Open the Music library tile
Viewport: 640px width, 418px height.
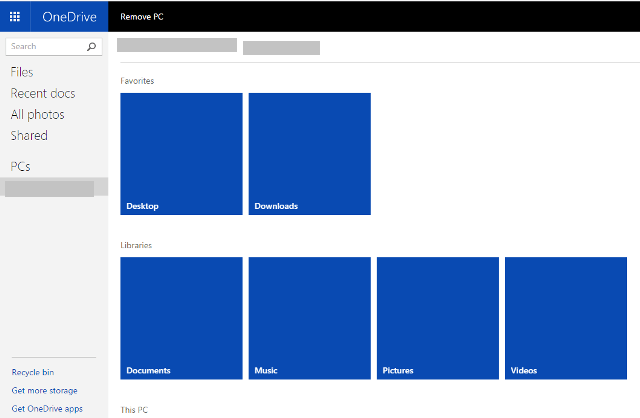[310, 318]
